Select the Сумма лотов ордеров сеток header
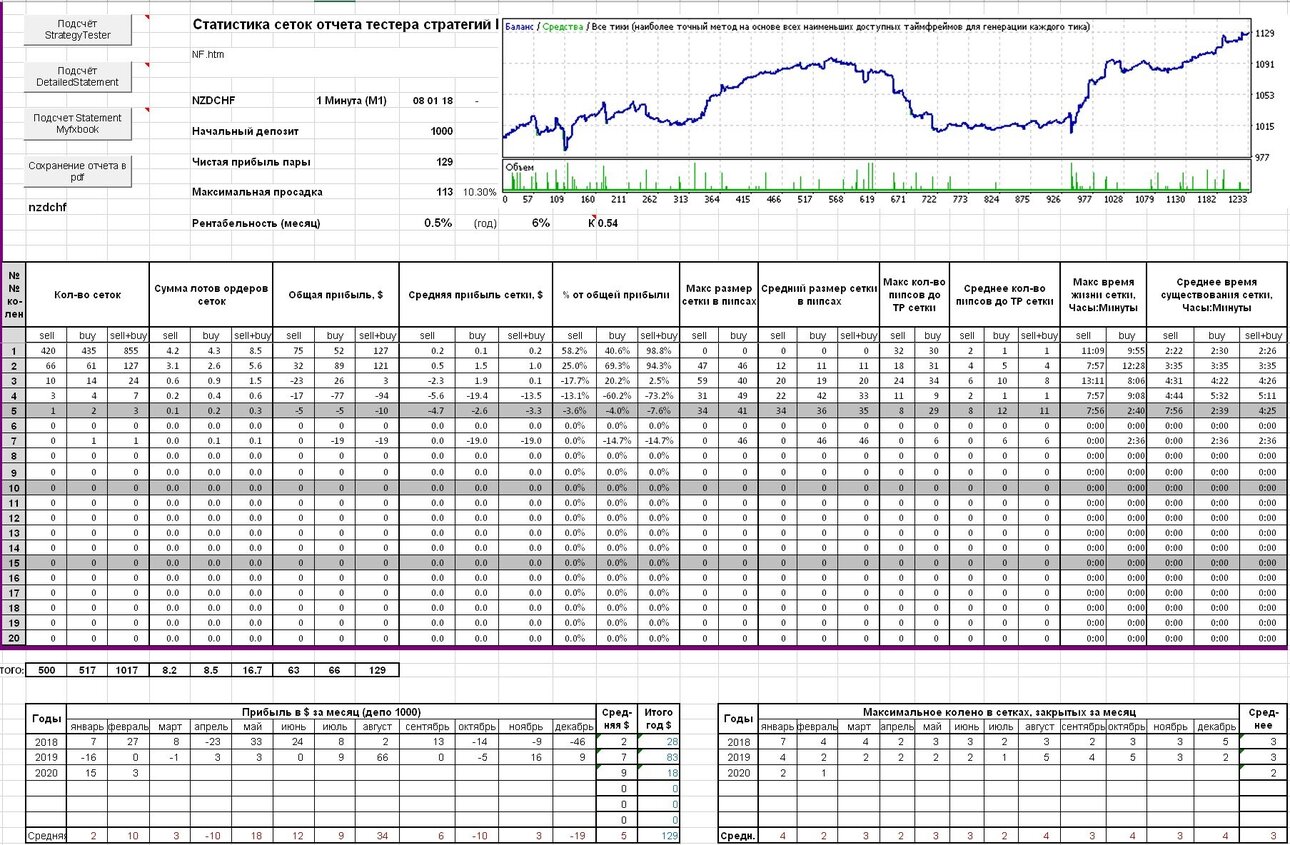1290x845 pixels. 212,295
